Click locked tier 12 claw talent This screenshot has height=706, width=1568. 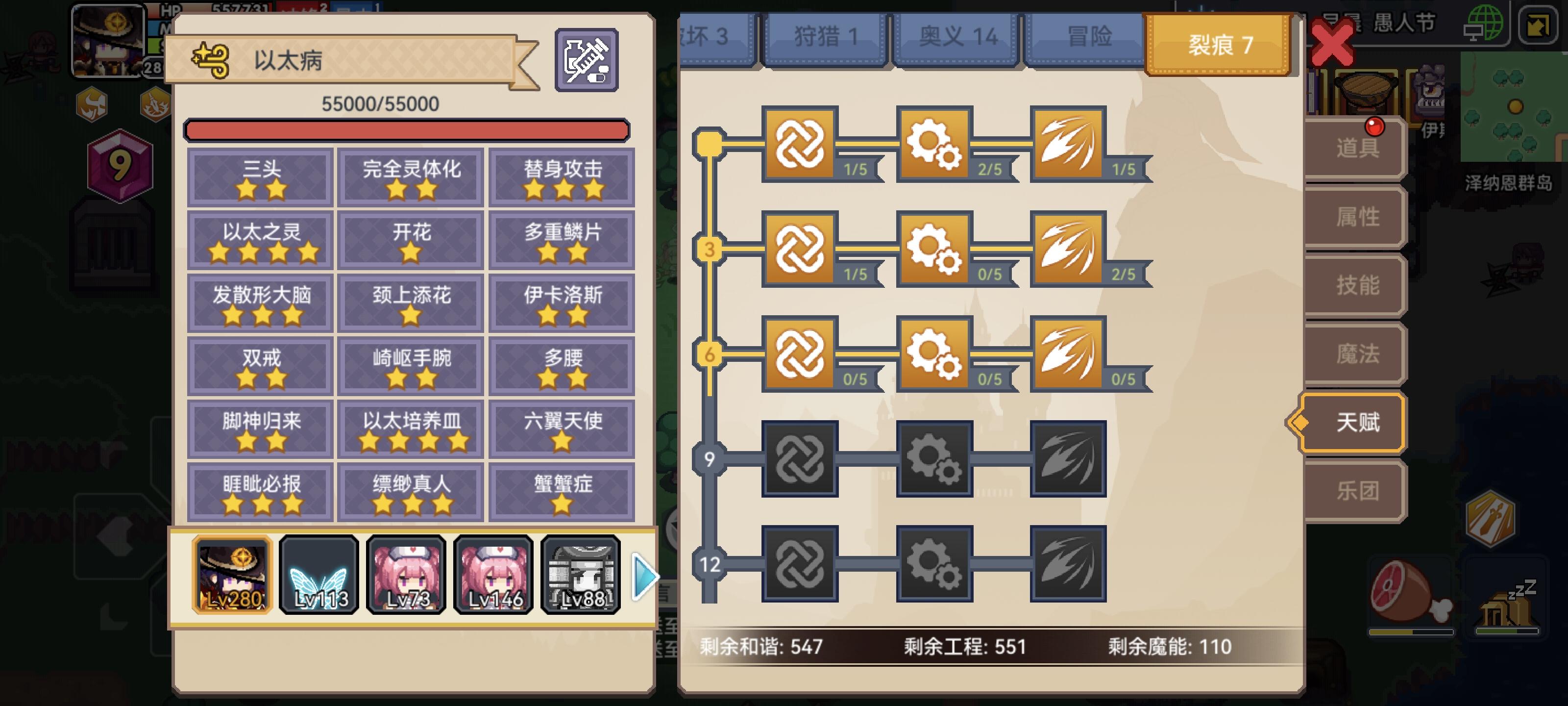tap(1068, 563)
